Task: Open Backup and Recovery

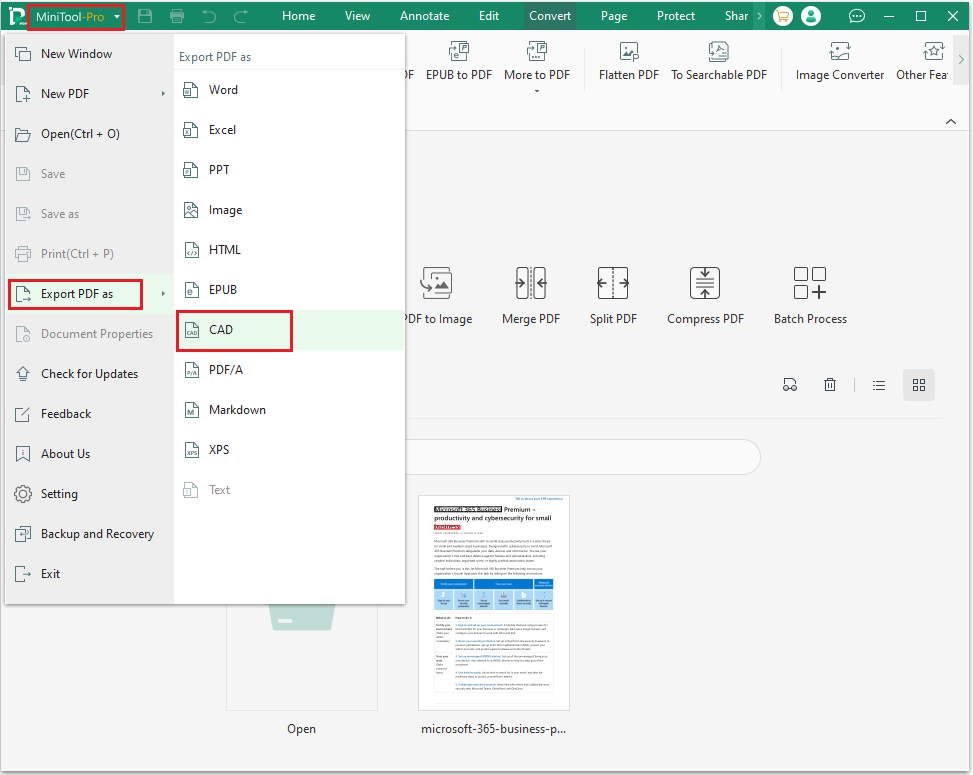Action: coord(90,534)
